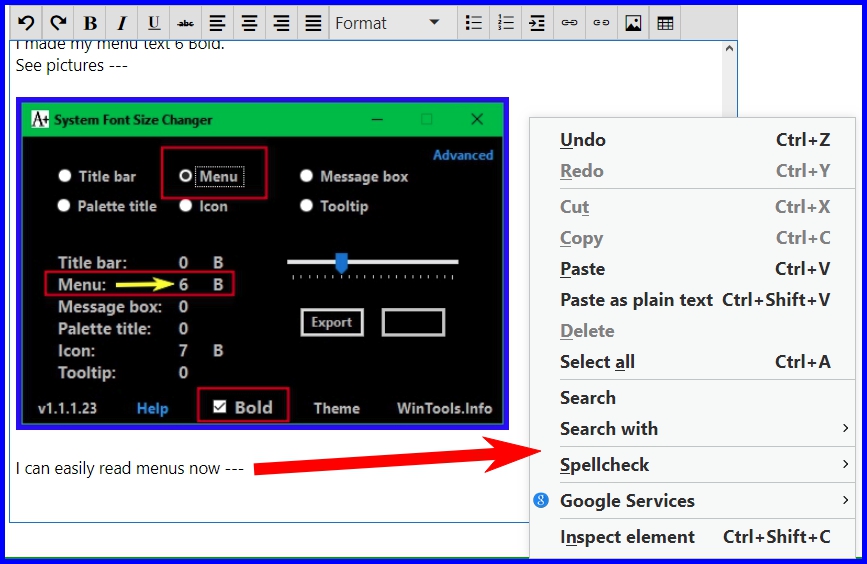Viewport: 867px width, 564px height.
Task: Select the Menu radio button
Action: point(185,176)
